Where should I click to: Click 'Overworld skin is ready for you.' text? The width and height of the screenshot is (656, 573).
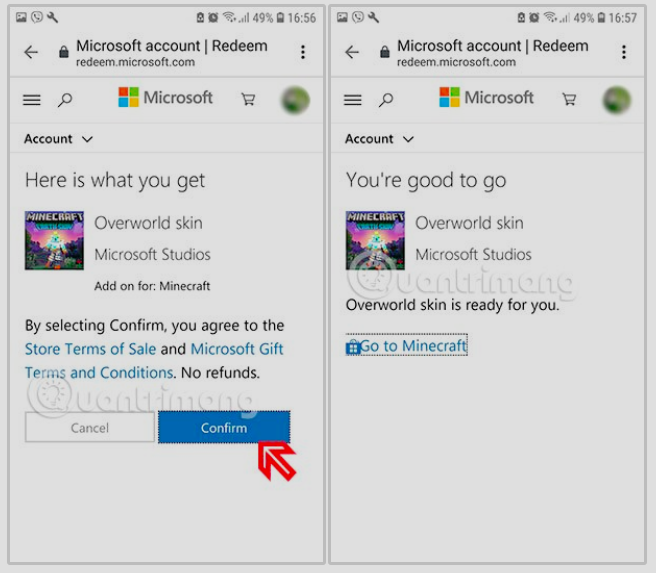coord(452,305)
